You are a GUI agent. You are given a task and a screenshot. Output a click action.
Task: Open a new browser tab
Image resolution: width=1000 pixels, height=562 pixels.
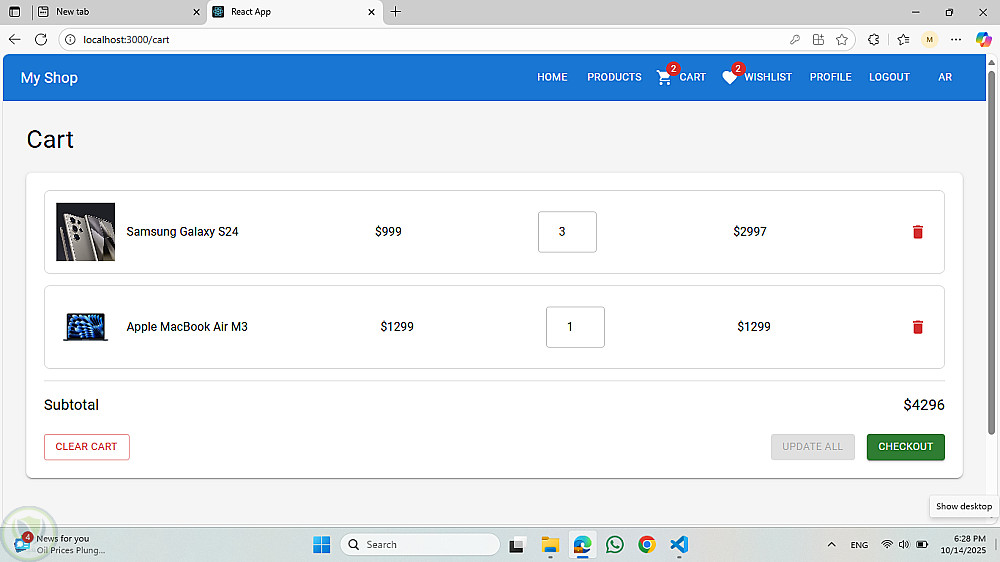(x=395, y=11)
